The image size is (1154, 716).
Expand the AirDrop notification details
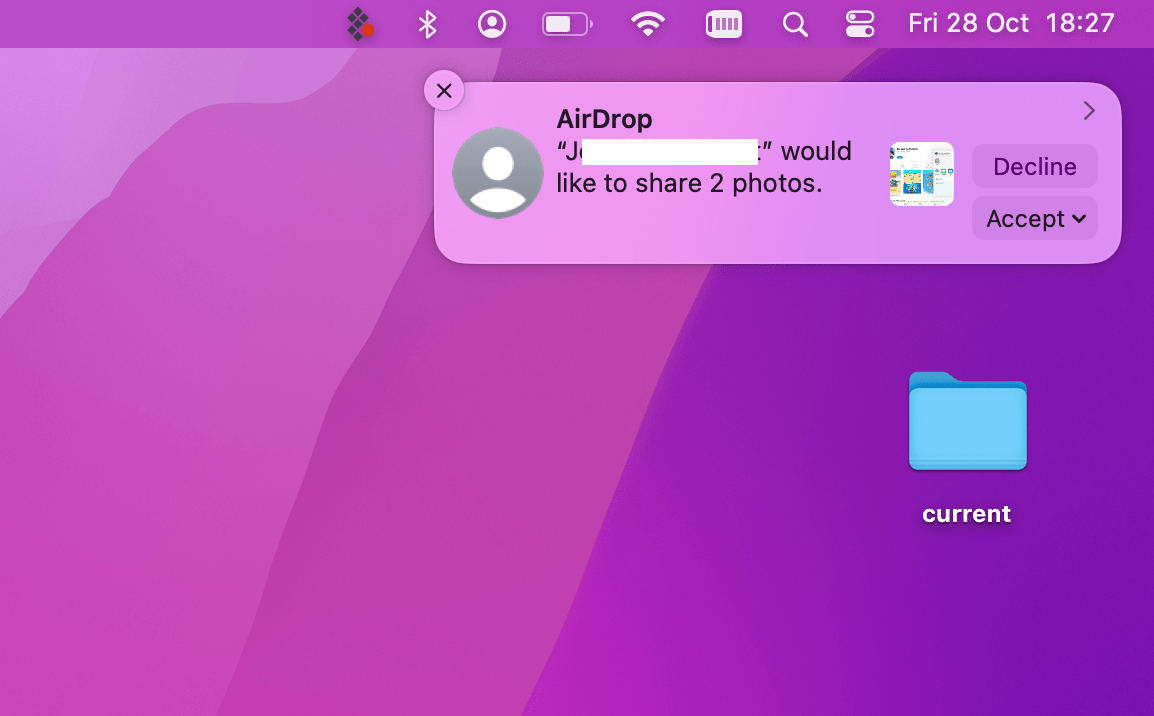1089,111
